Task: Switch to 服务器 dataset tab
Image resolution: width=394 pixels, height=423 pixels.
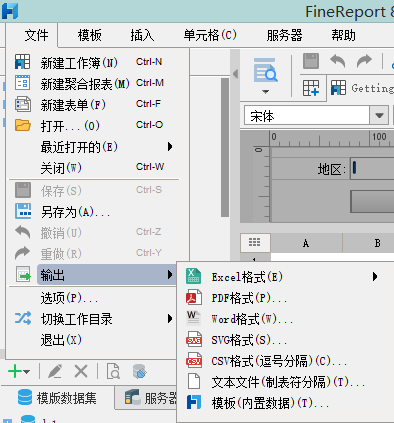Action: click(147, 398)
